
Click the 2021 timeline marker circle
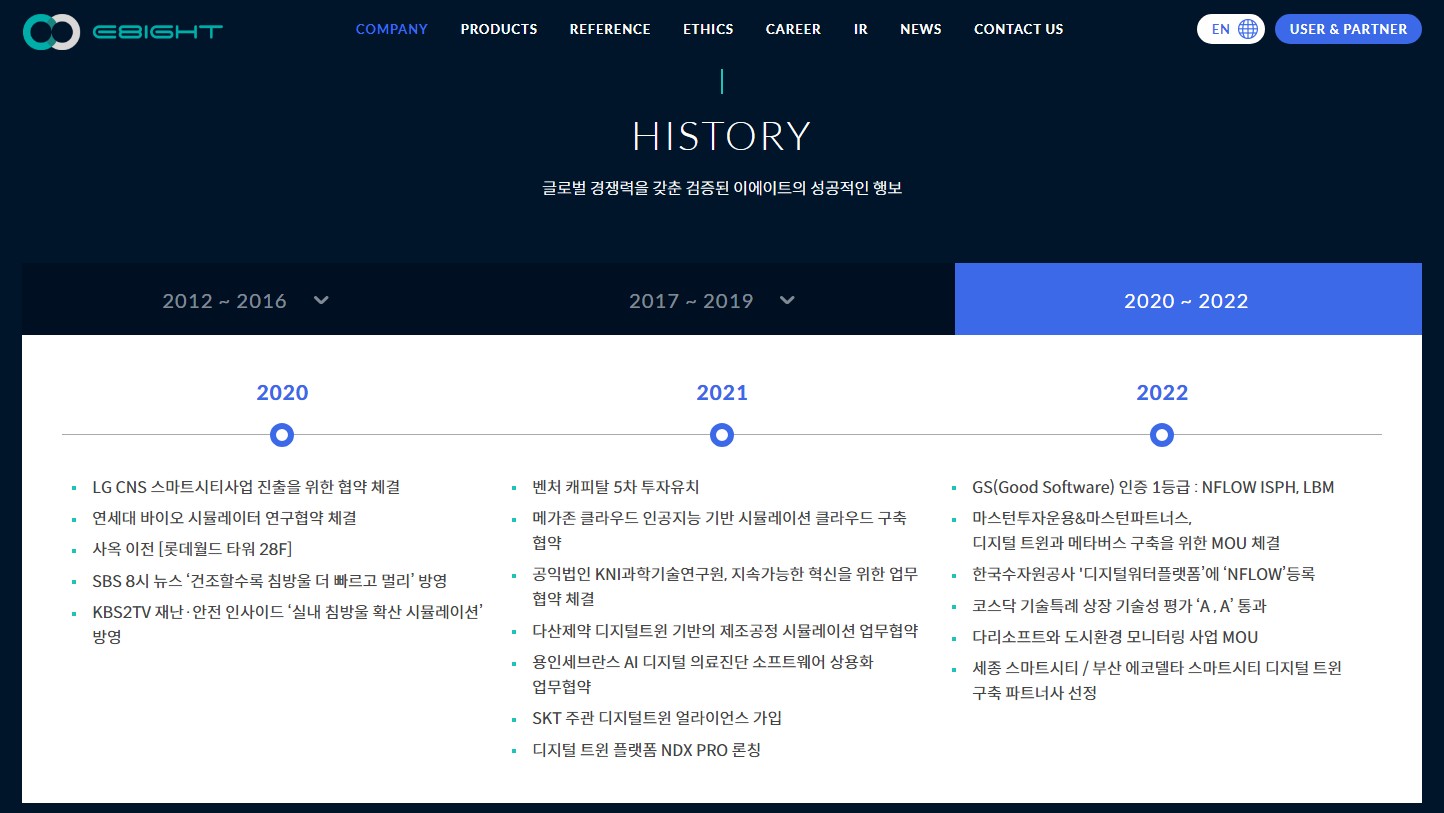pos(722,435)
